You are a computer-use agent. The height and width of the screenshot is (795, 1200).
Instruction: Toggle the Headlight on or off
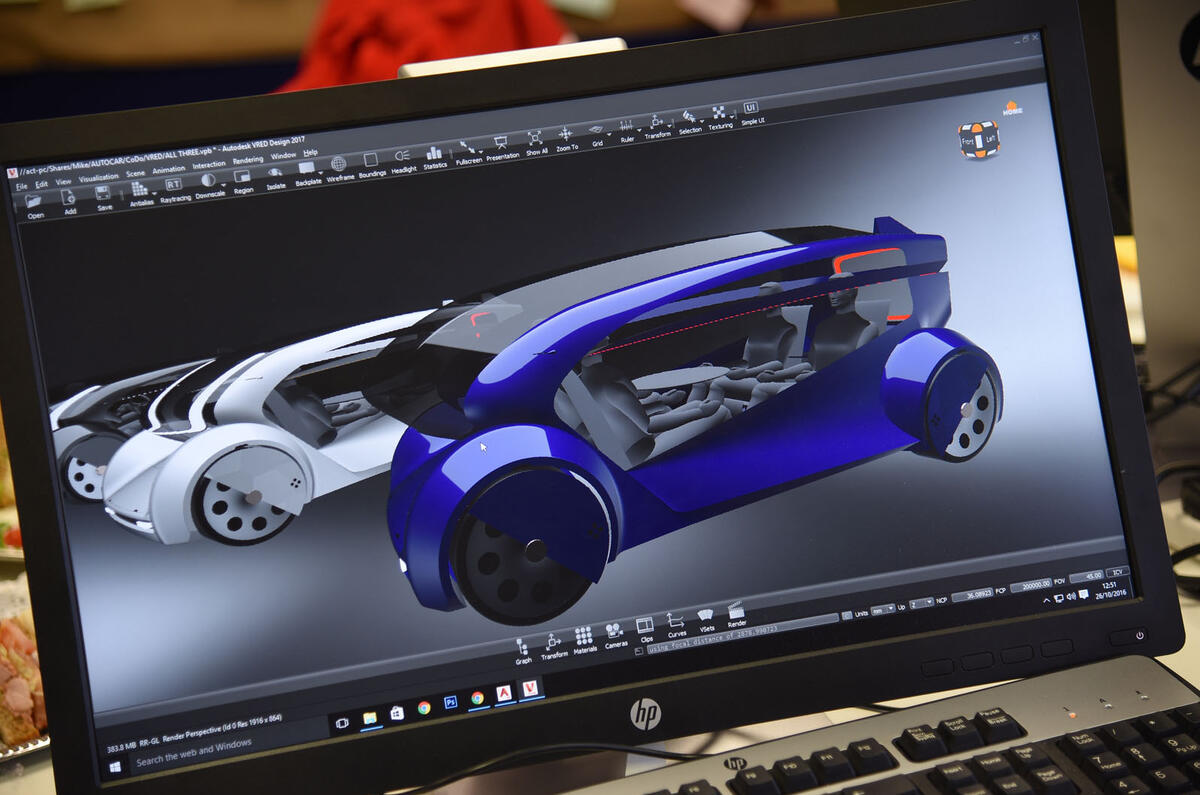(403, 158)
